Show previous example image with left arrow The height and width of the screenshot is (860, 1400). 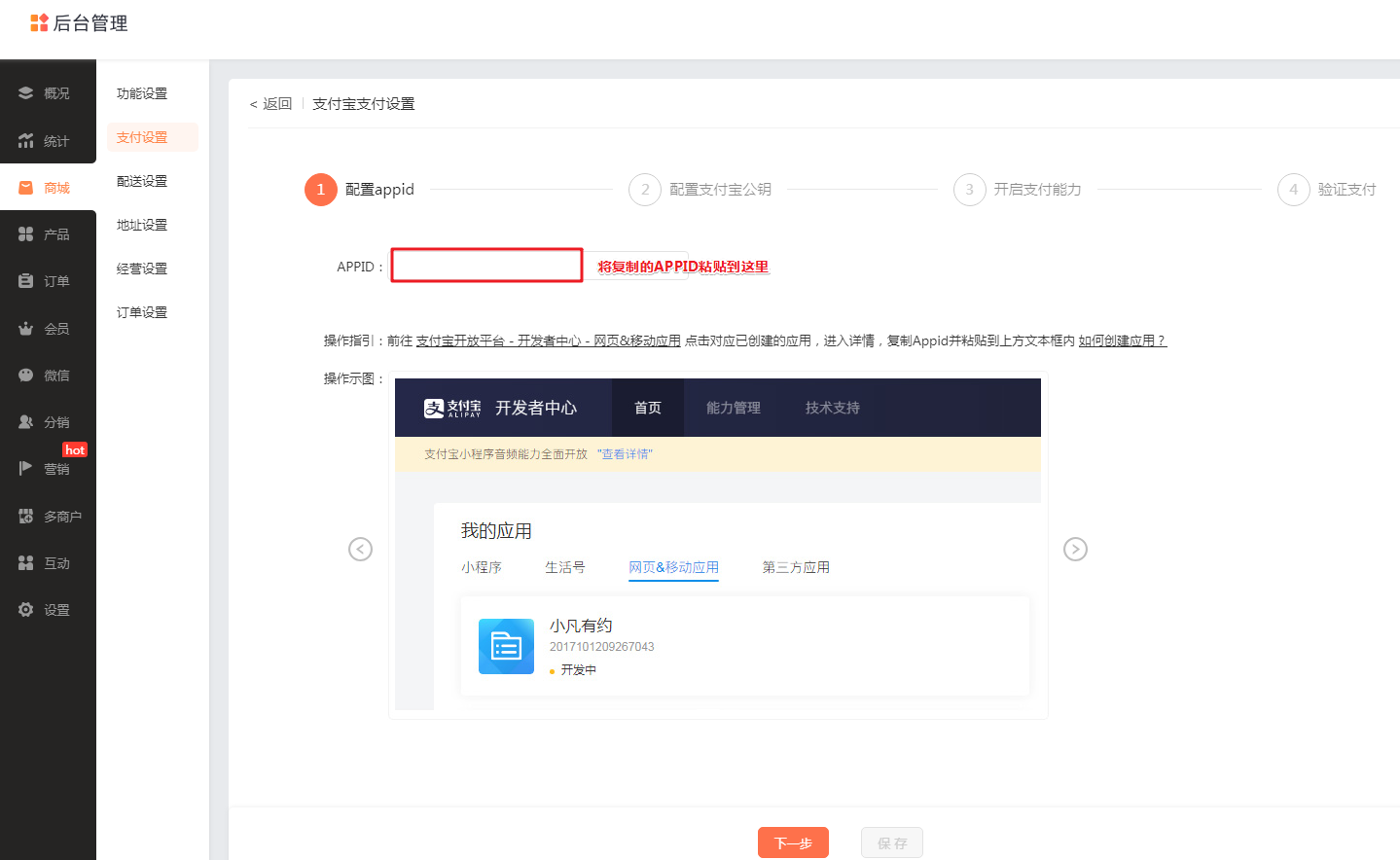360,550
